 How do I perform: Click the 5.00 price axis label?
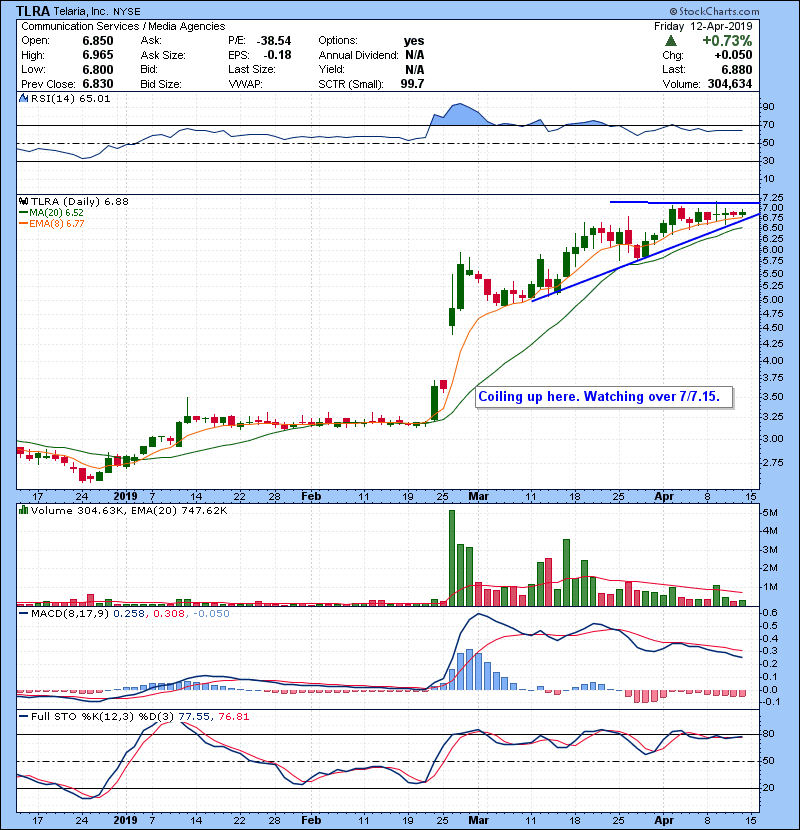[x=773, y=300]
